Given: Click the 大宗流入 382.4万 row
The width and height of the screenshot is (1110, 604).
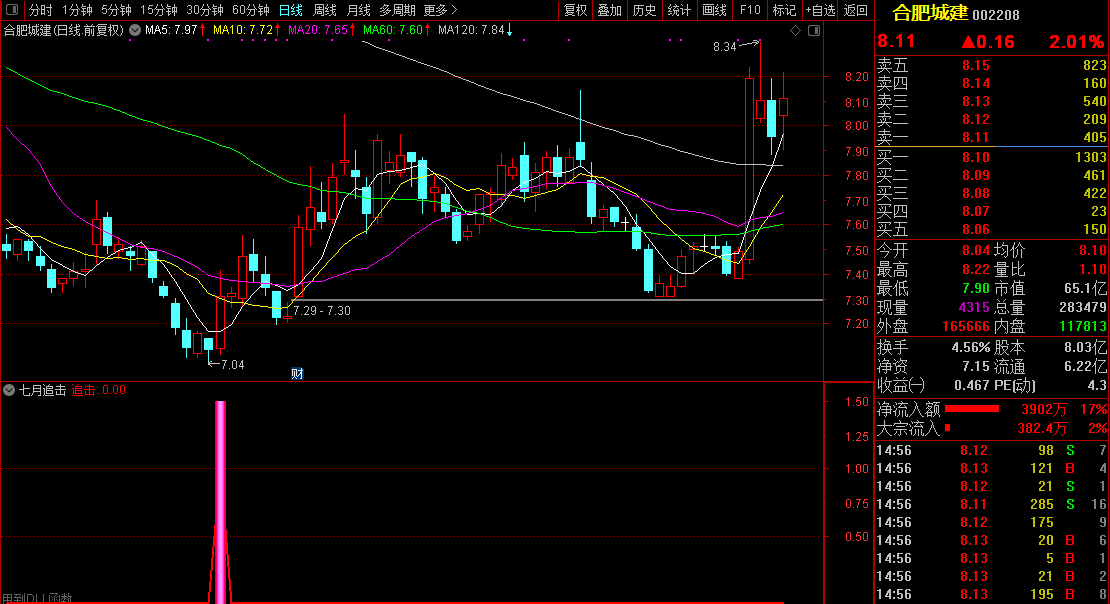Looking at the screenshot, I should click(x=991, y=428).
